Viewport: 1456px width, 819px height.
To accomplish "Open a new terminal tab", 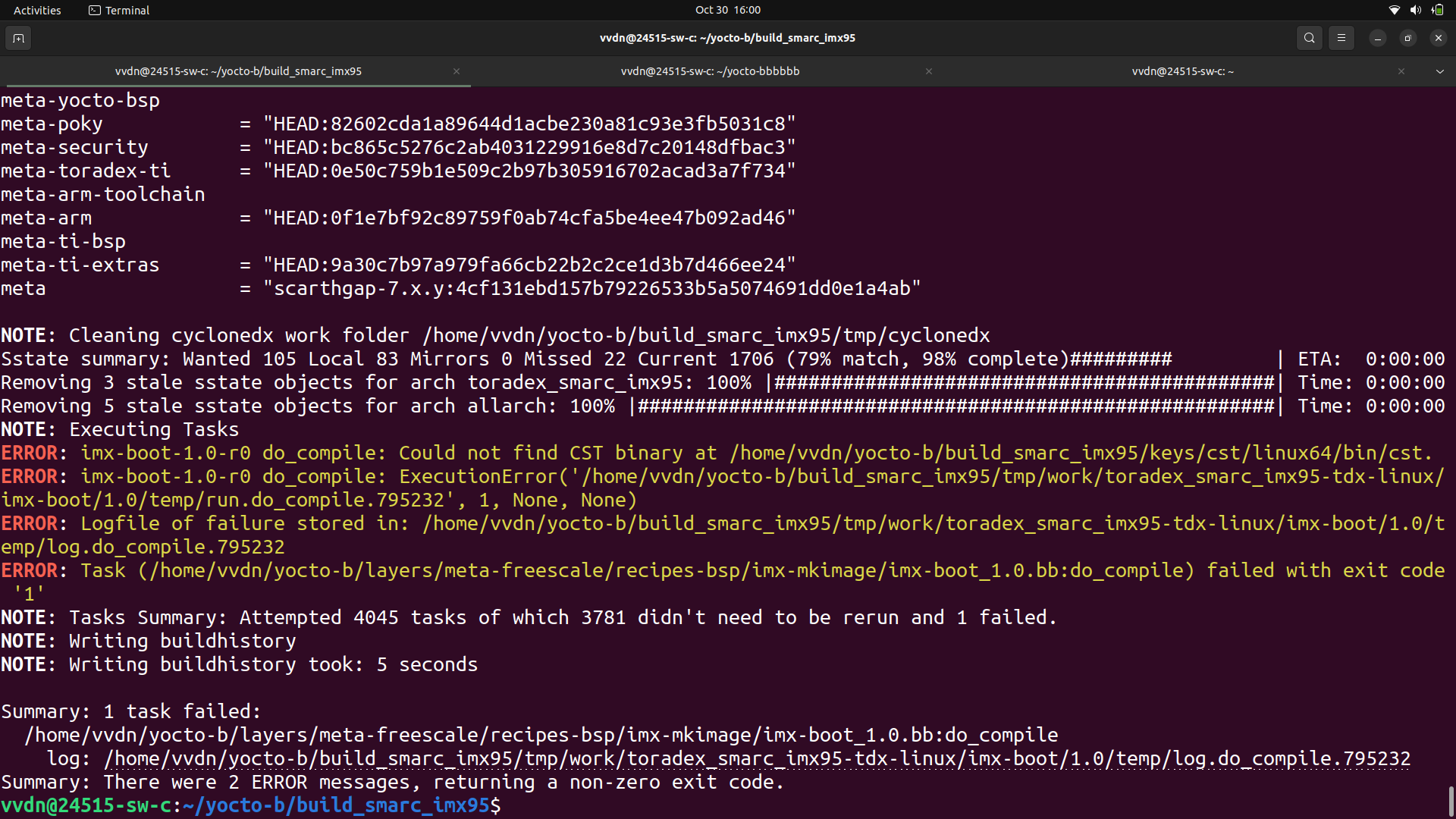I will click(x=18, y=38).
